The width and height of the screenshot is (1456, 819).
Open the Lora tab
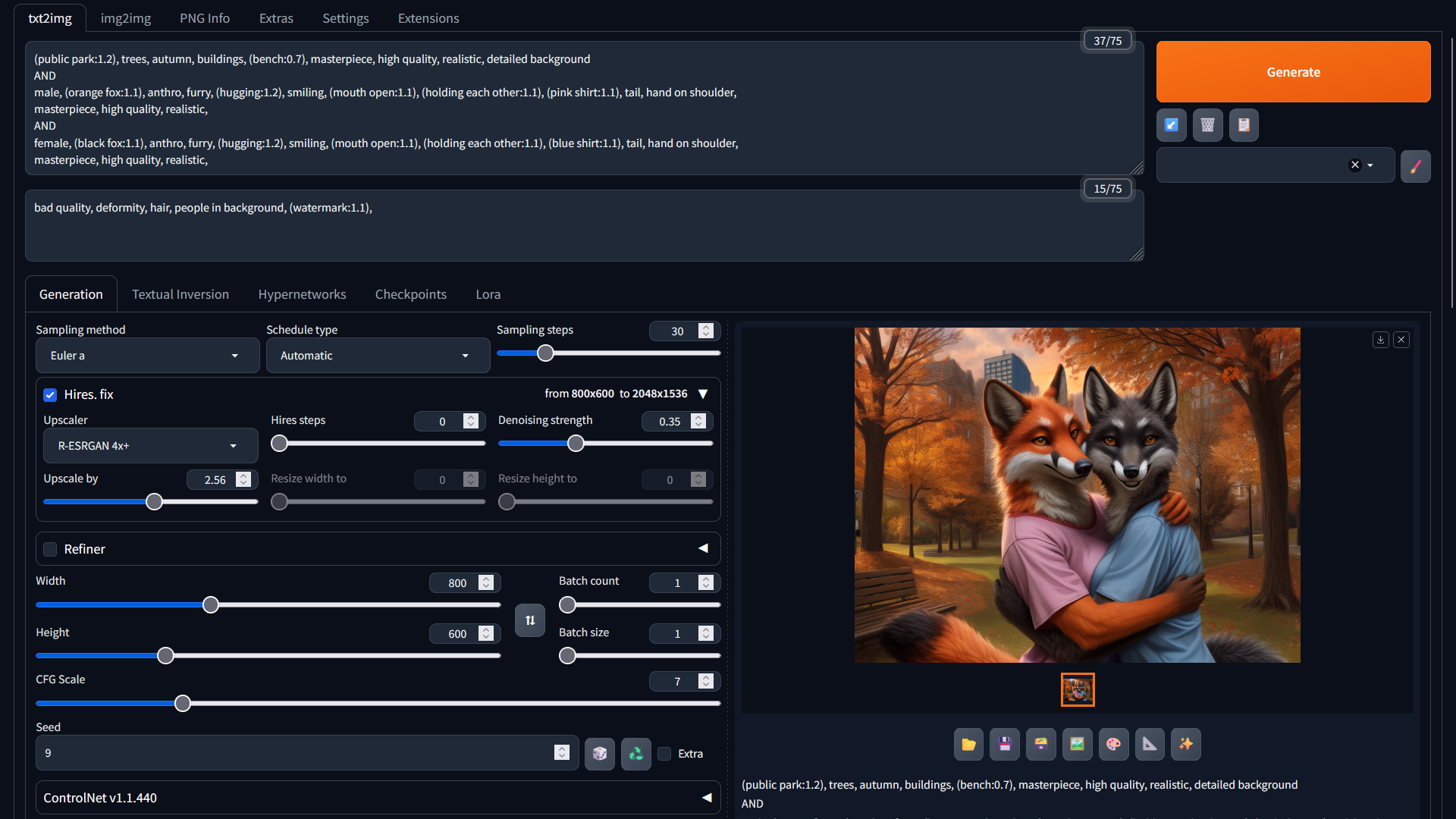488,294
